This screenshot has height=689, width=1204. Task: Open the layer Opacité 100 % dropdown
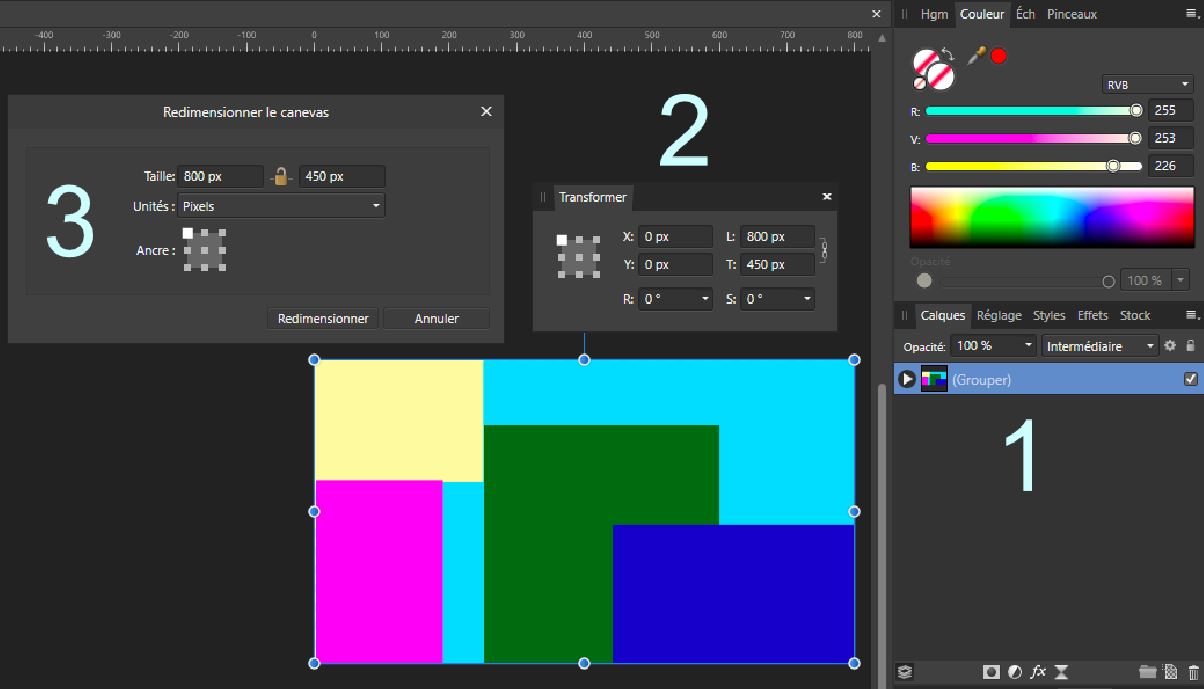[994, 346]
